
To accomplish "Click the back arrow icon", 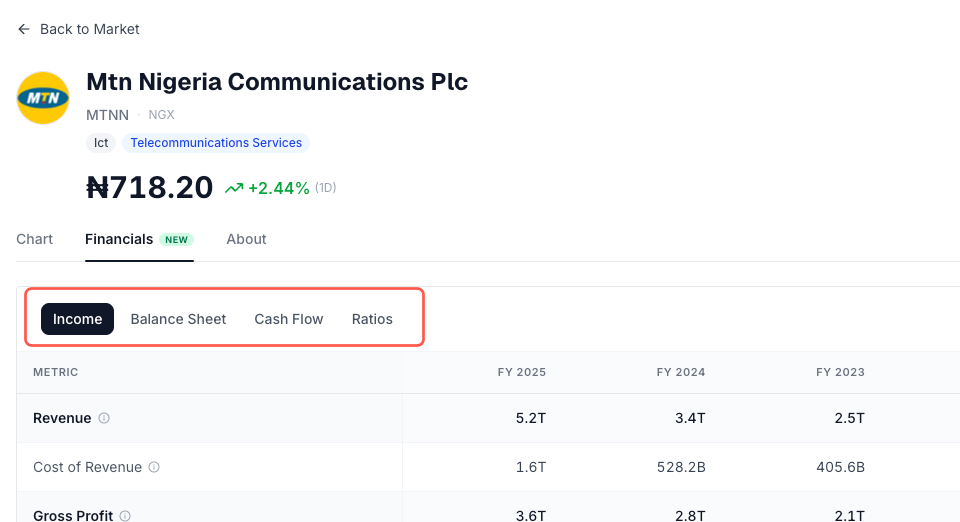I will click(24, 30).
